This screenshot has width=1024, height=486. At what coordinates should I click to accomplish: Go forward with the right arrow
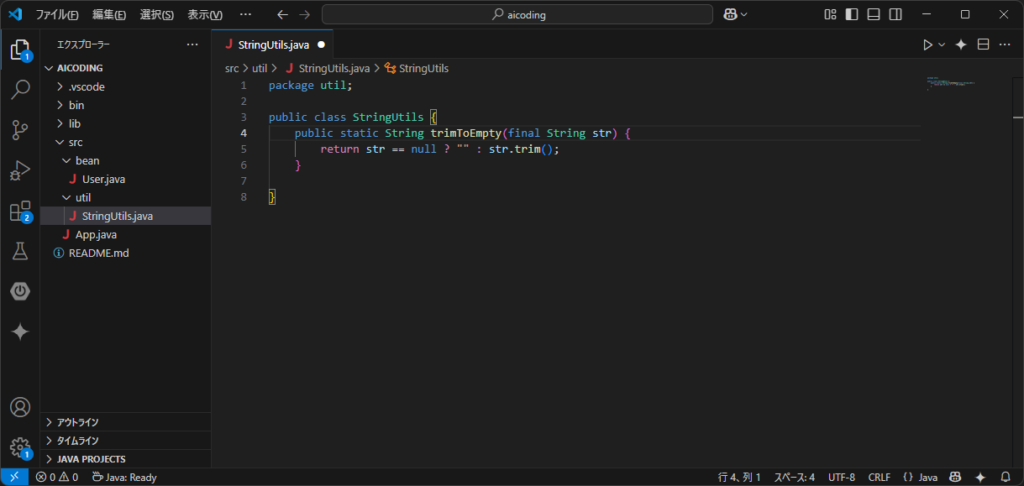pyautogui.click(x=304, y=14)
